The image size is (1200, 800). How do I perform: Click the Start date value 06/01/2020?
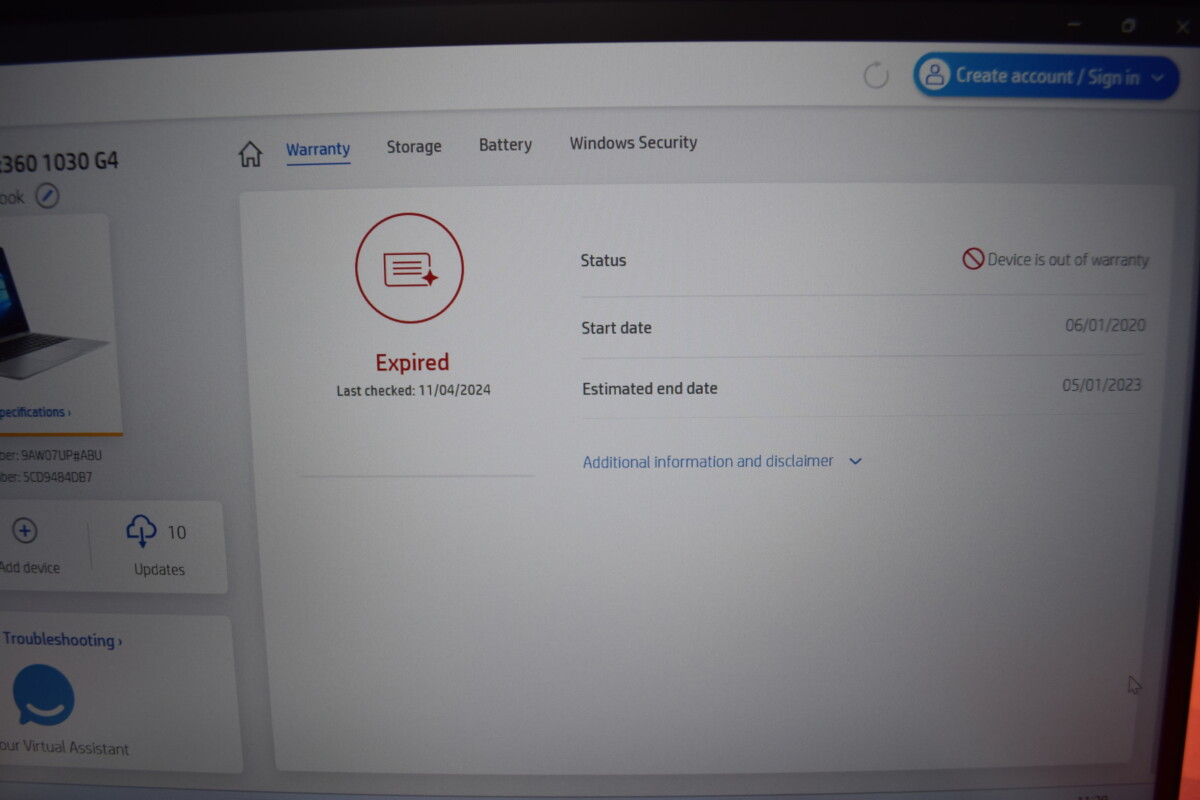[1105, 325]
